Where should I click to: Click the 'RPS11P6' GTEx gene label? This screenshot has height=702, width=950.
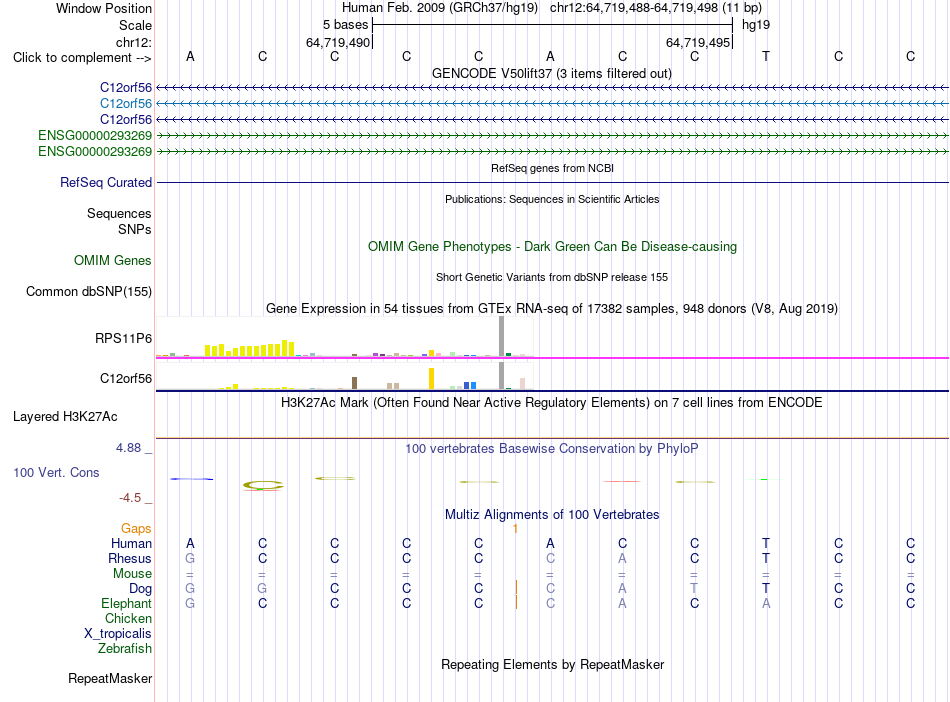123,338
